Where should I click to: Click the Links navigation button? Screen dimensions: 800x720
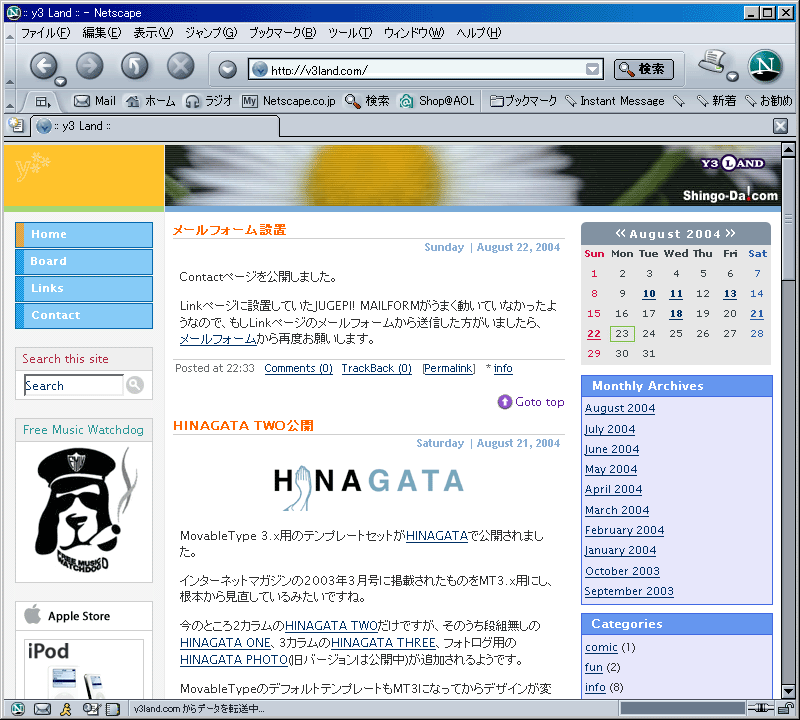click(x=84, y=288)
